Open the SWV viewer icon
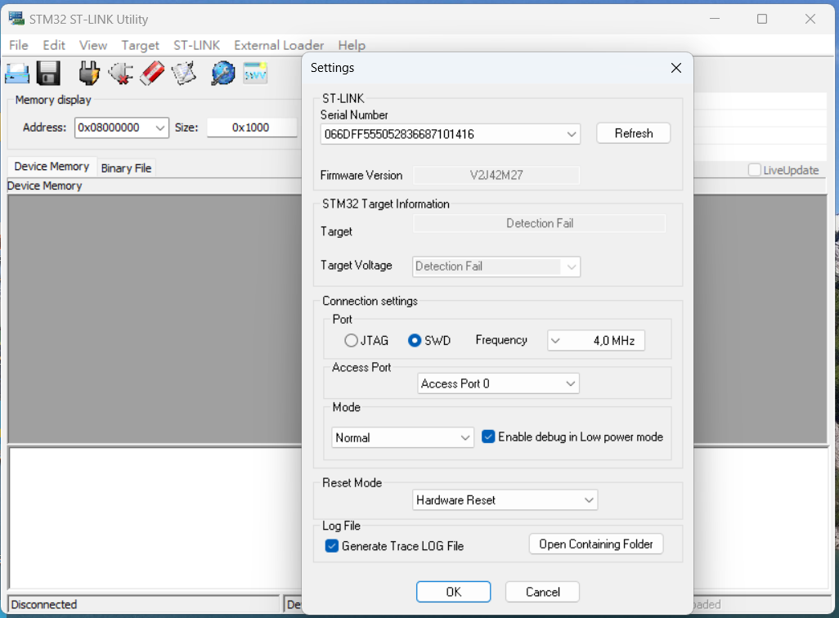 click(255, 73)
